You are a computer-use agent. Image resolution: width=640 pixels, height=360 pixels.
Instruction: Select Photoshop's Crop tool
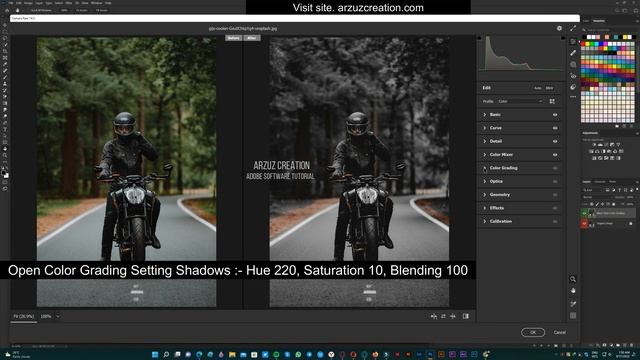(x=5, y=51)
